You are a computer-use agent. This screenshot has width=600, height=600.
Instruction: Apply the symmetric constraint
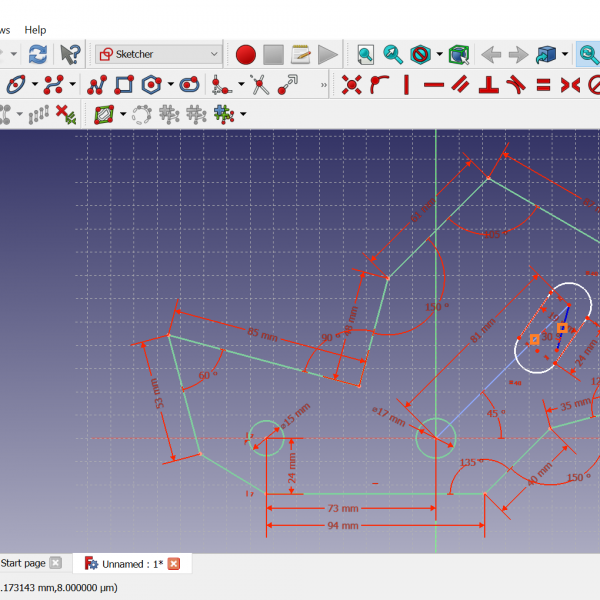pyautogui.click(x=569, y=85)
